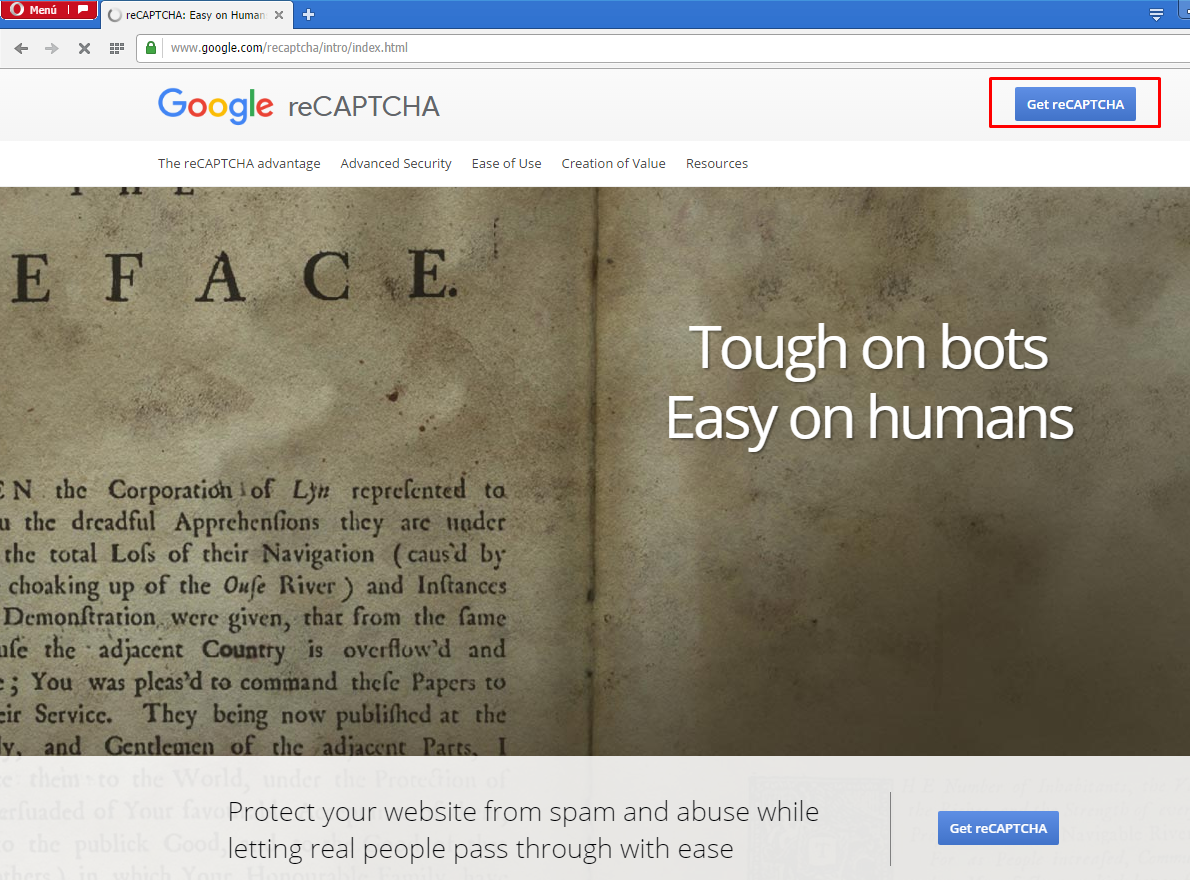
Task: Click 'Protect your website from spam' text
Action: [523, 812]
